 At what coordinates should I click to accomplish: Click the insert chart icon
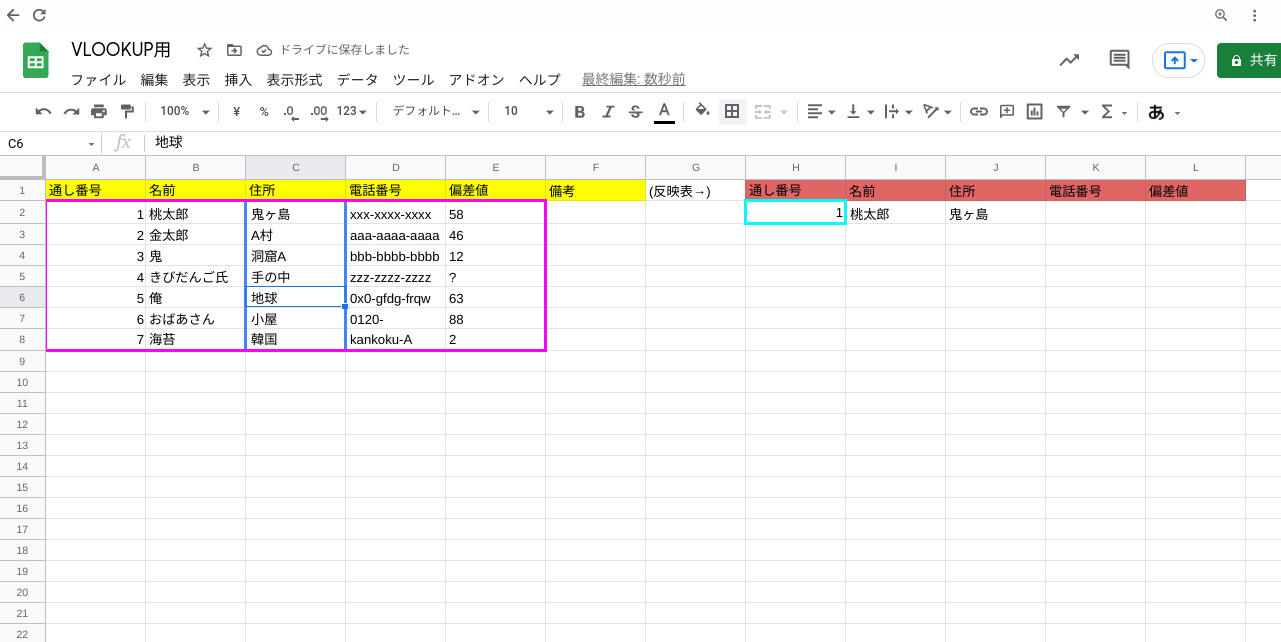pos(1035,111)
